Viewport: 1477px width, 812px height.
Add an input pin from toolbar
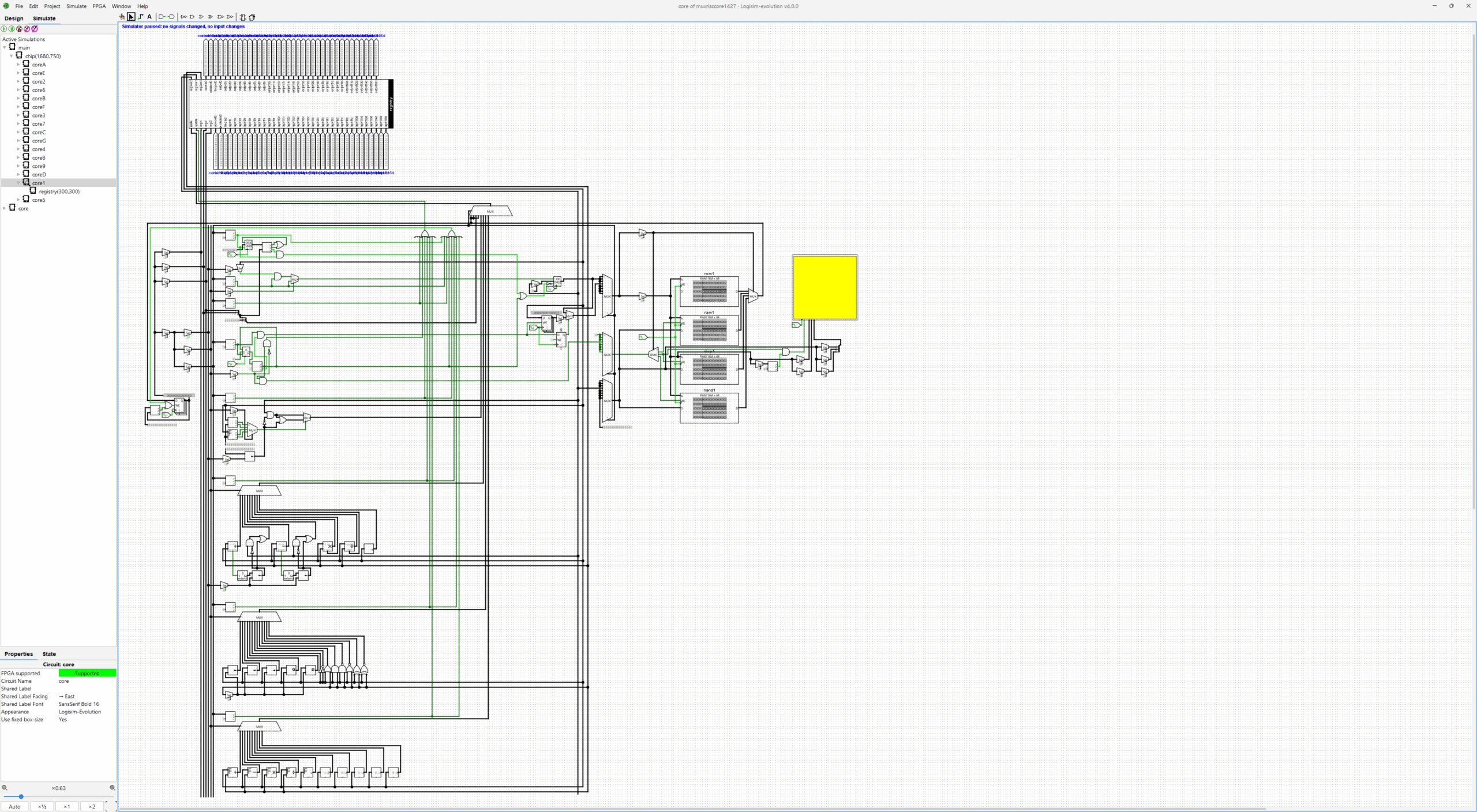tap(162, 17)
